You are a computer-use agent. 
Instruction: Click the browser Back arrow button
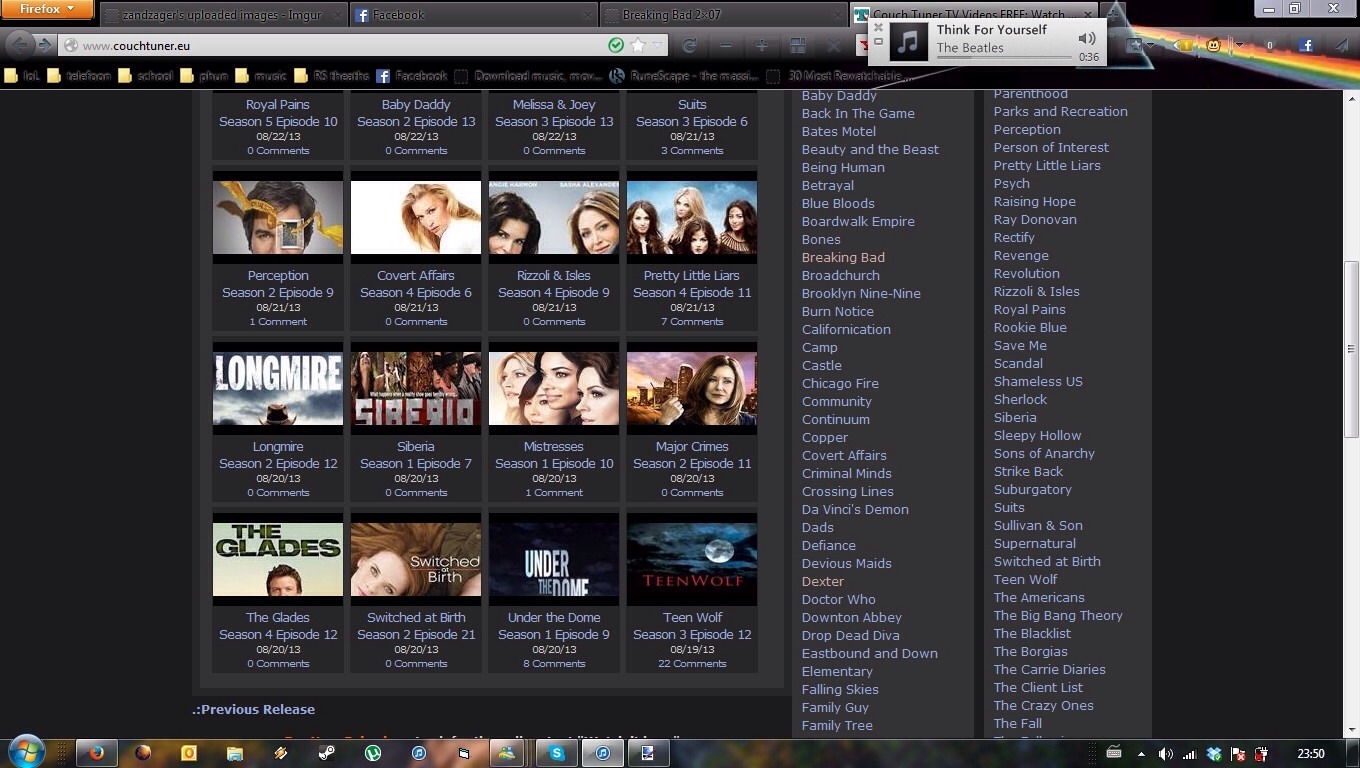click(x=20, y=45)
